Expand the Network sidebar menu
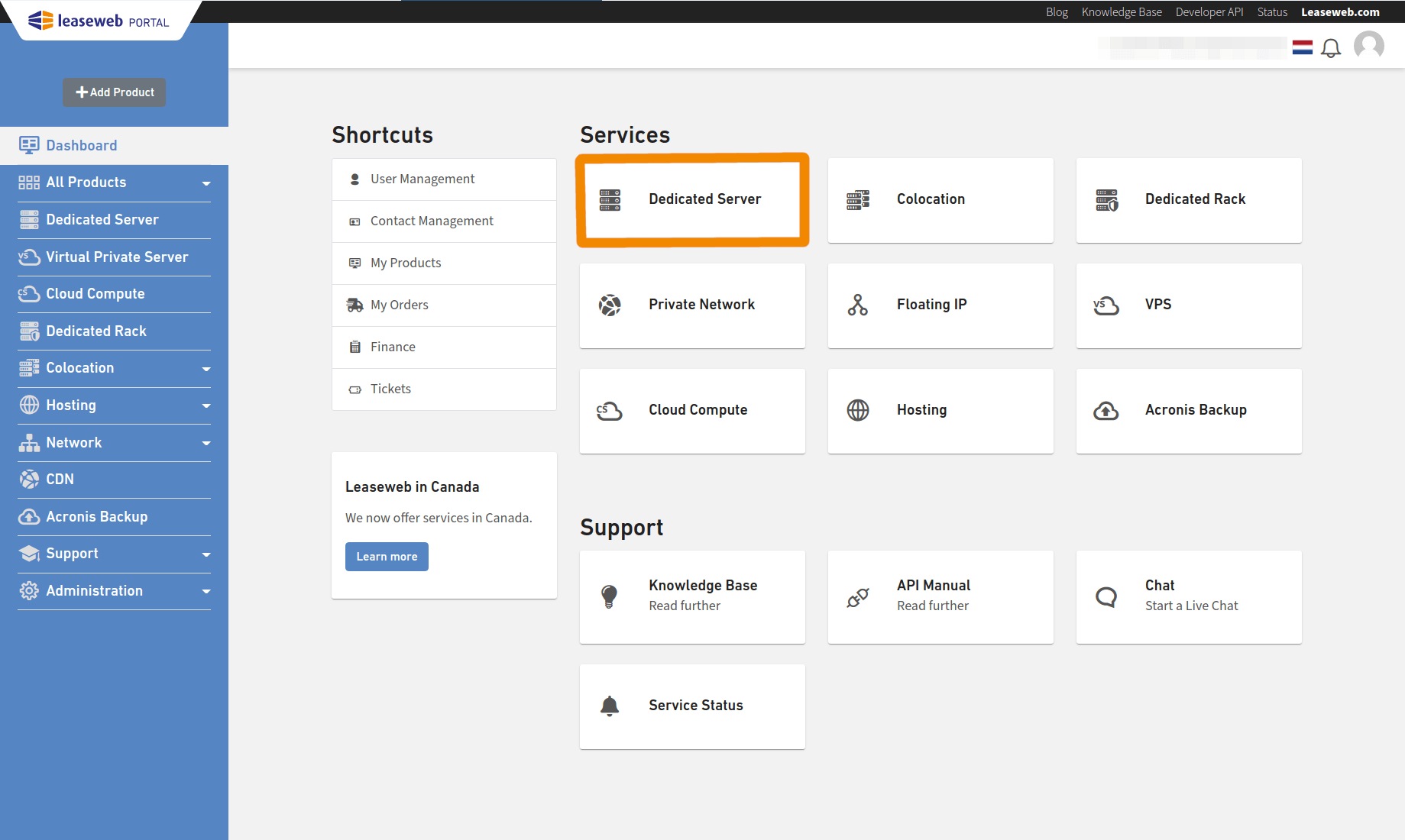Screen dimensions: 1405x840 [x=205, y=443]
